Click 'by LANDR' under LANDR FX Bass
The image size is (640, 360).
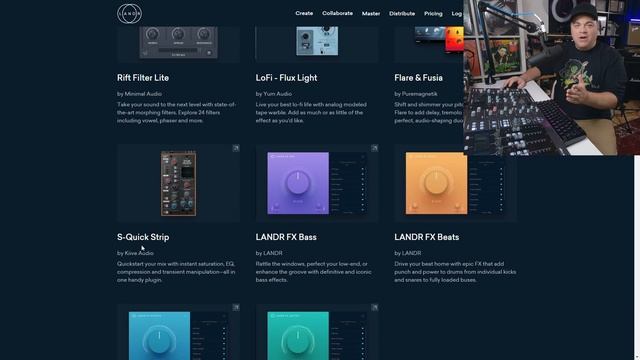pyautogui.click(x=269, y=253)
